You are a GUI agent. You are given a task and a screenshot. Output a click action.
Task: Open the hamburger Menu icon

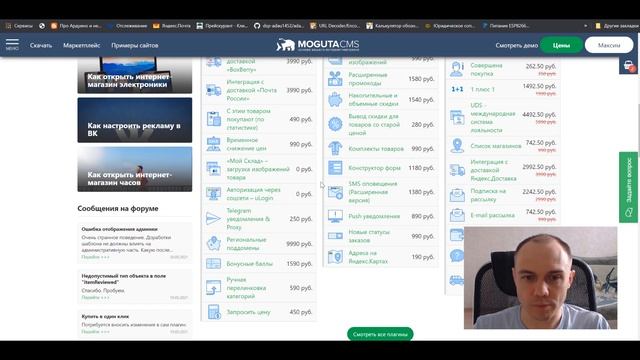12,44
